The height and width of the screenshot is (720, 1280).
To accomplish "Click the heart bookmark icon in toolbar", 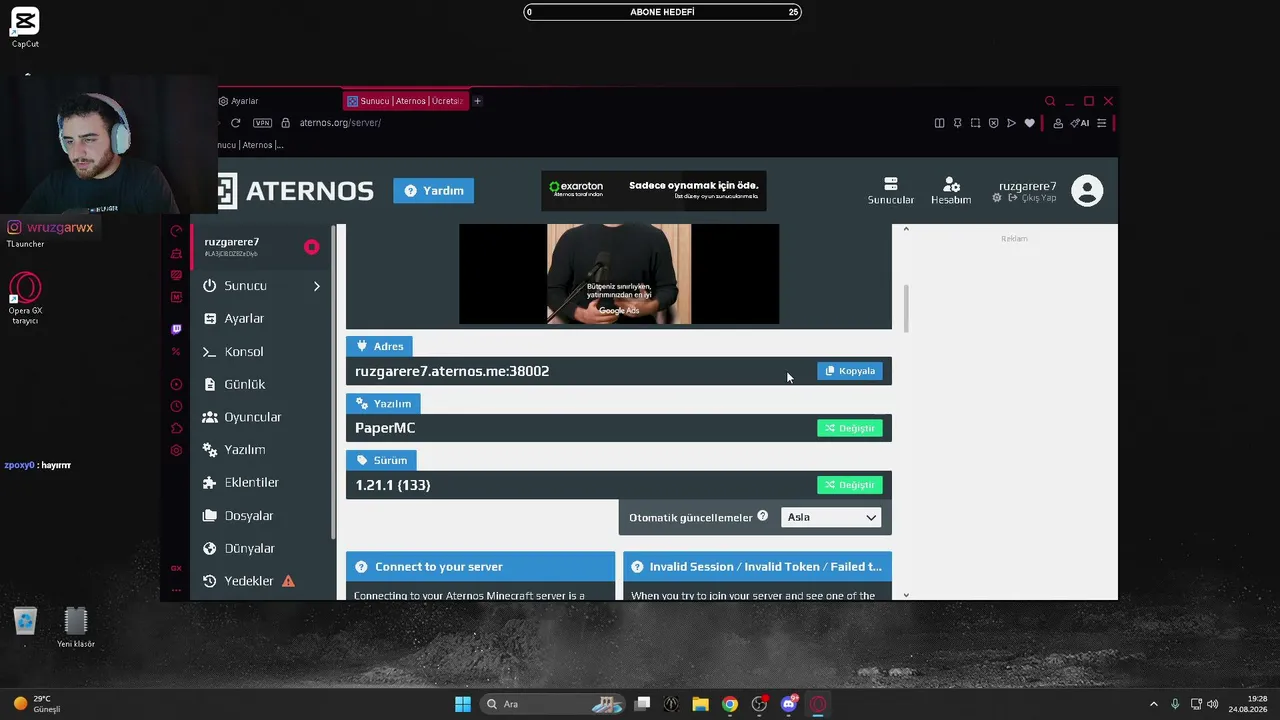I will (1030, 123).
